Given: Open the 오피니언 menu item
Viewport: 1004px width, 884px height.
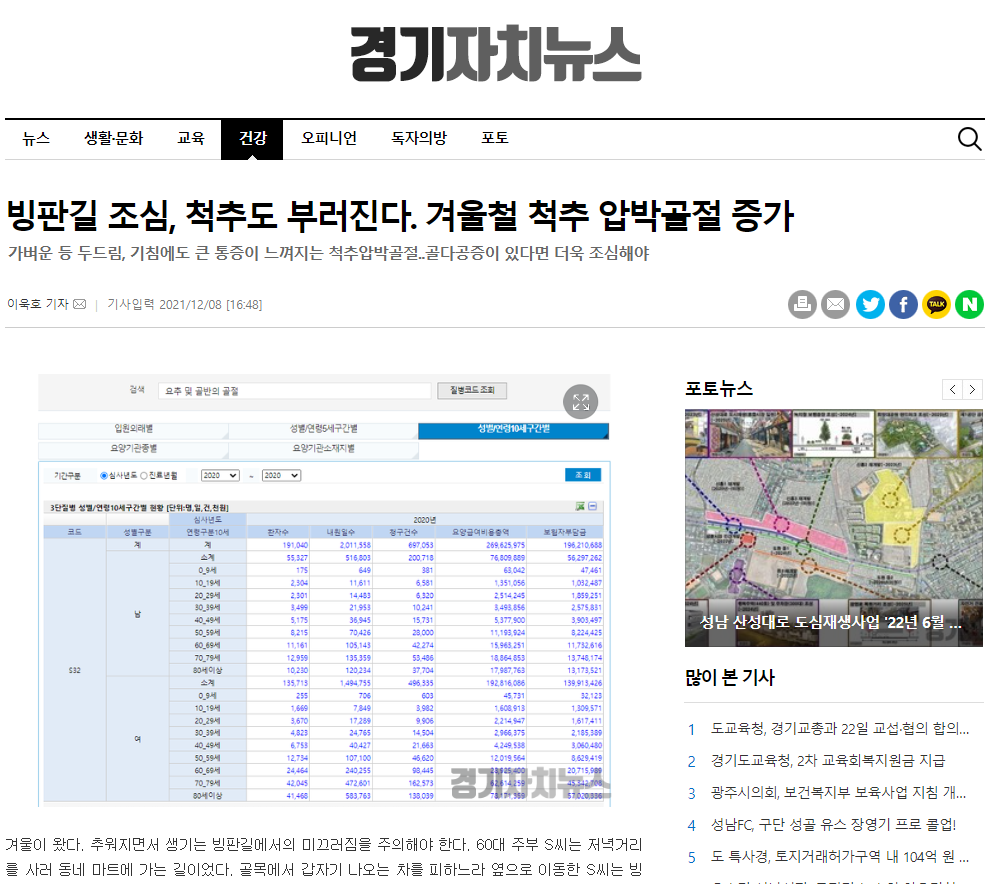Looking at the screenshot, I should [x=328, y=138].
